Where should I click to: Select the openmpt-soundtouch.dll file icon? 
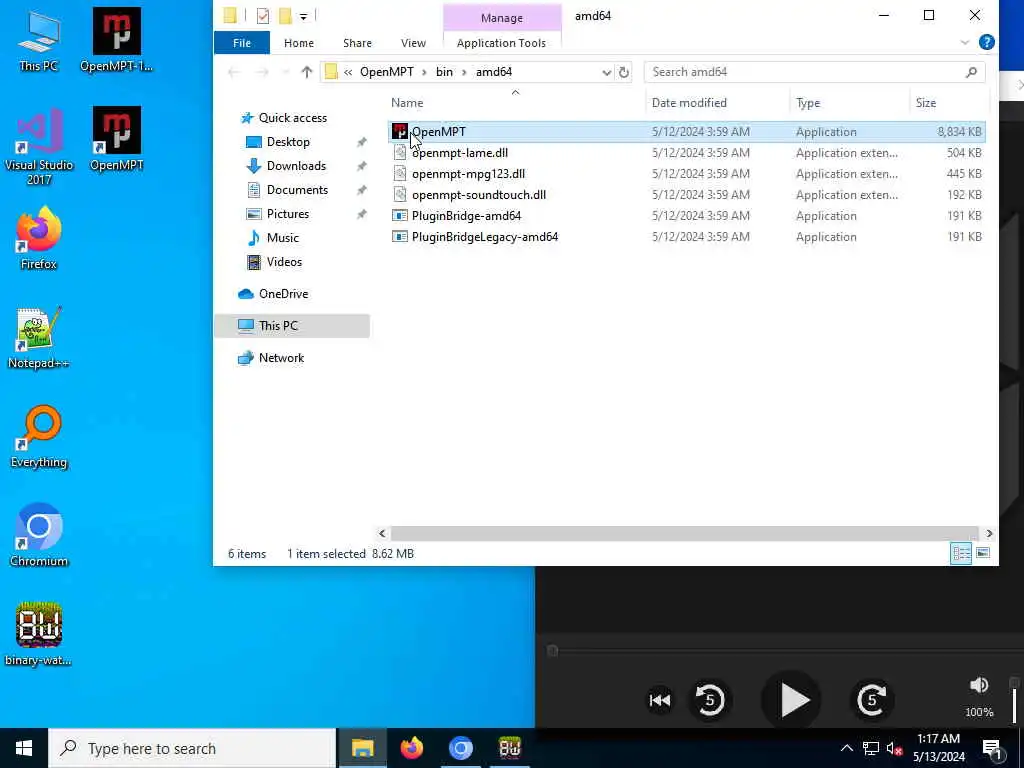pyautogui.click(x=400, y=195)
